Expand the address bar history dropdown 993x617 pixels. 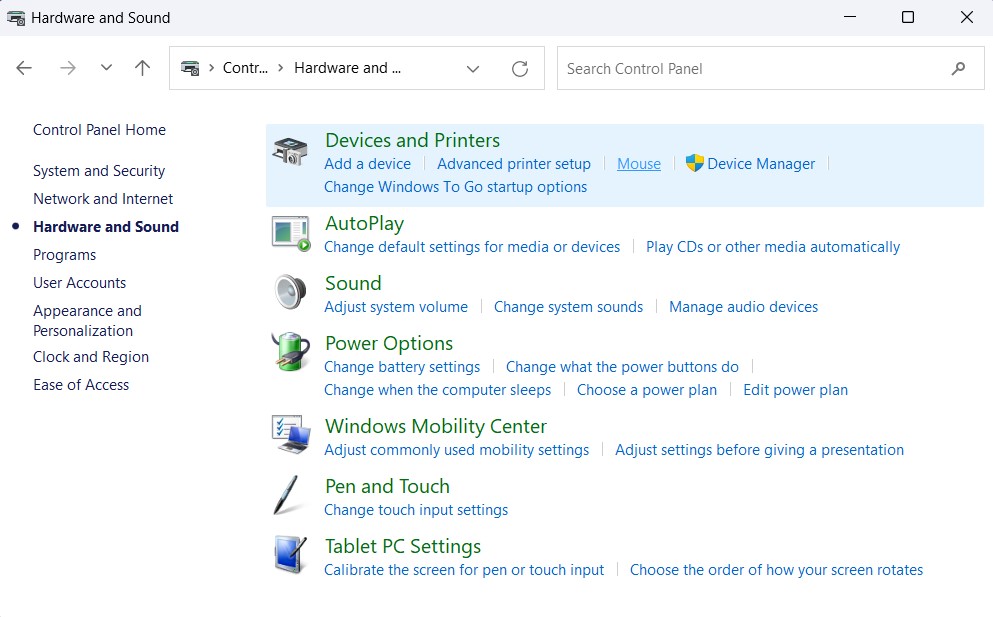(x=472, y=68)
